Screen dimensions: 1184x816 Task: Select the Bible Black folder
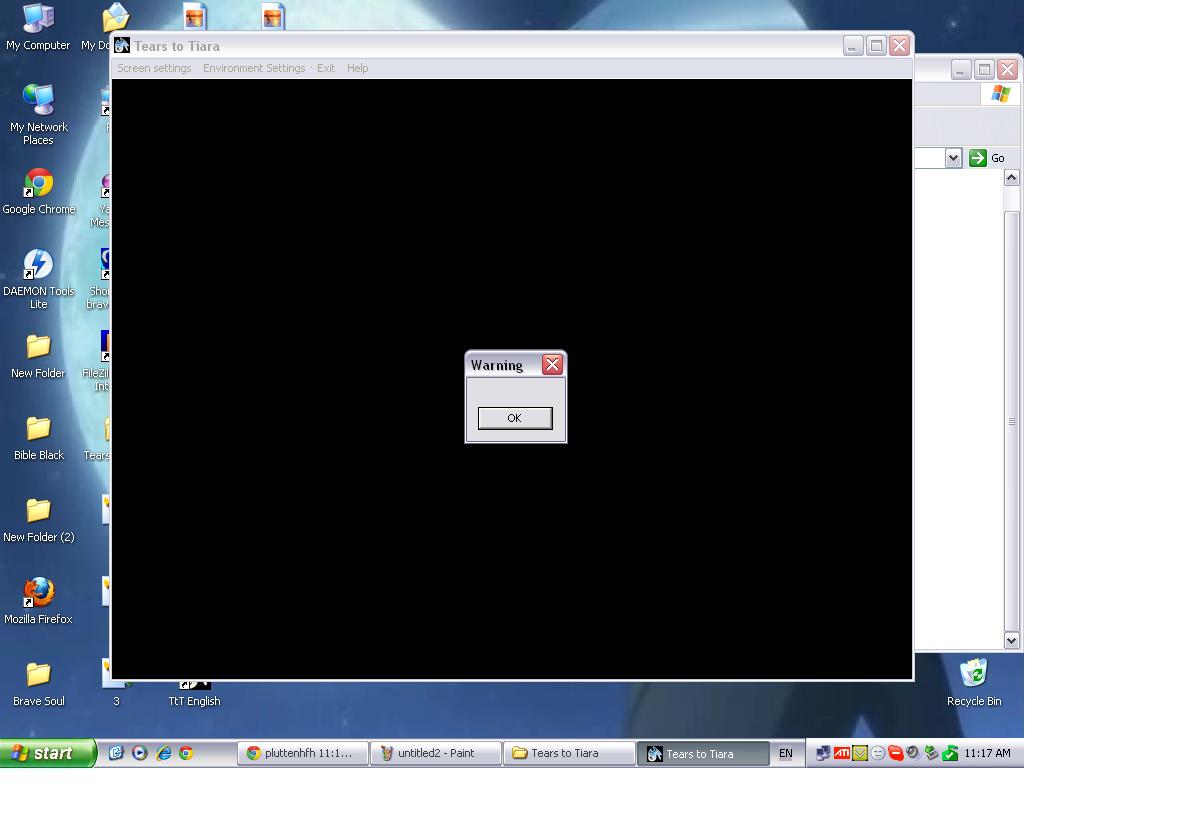[x=39, y=438]
